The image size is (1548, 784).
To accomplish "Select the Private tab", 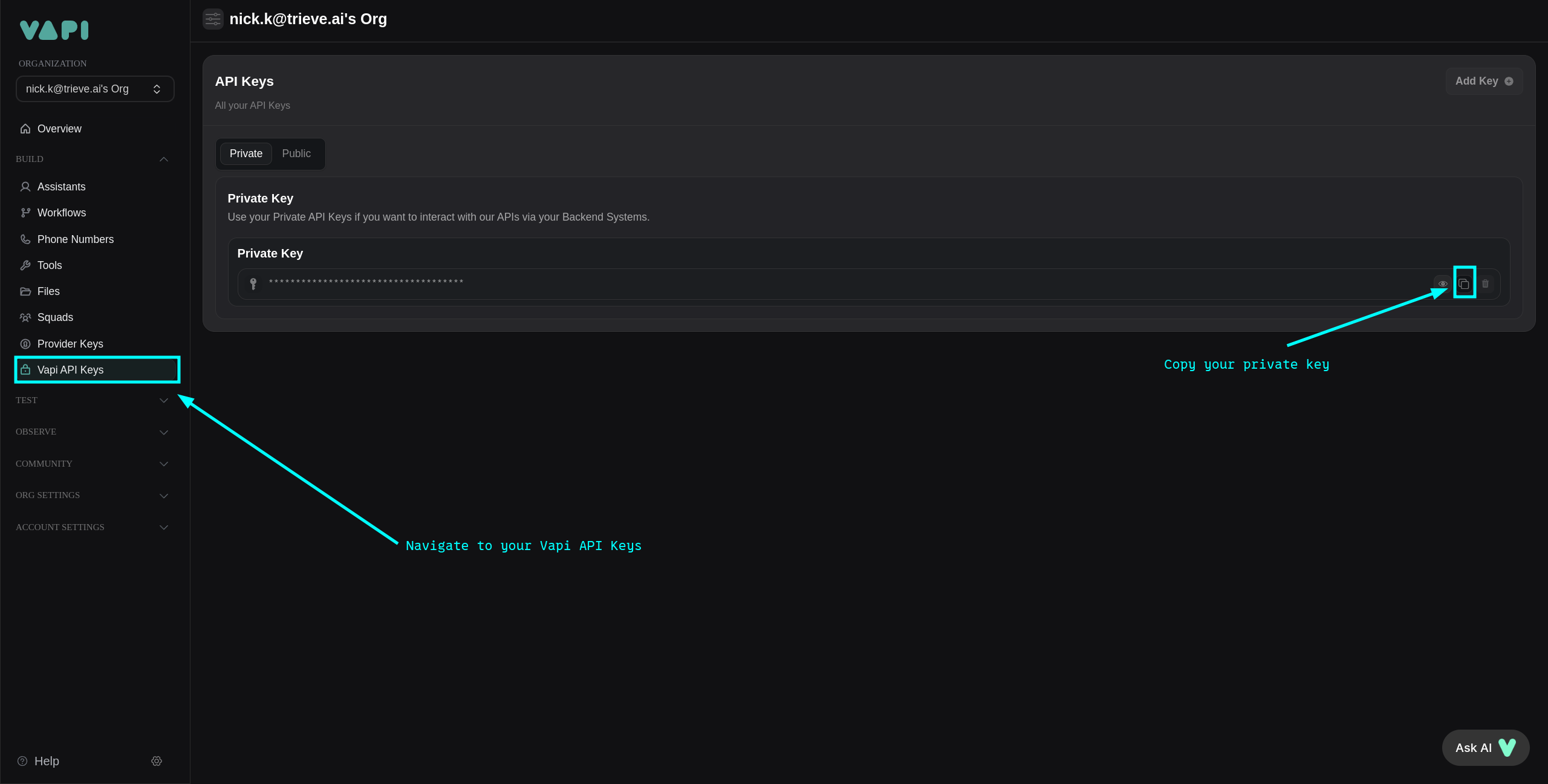I will point(246,153).
